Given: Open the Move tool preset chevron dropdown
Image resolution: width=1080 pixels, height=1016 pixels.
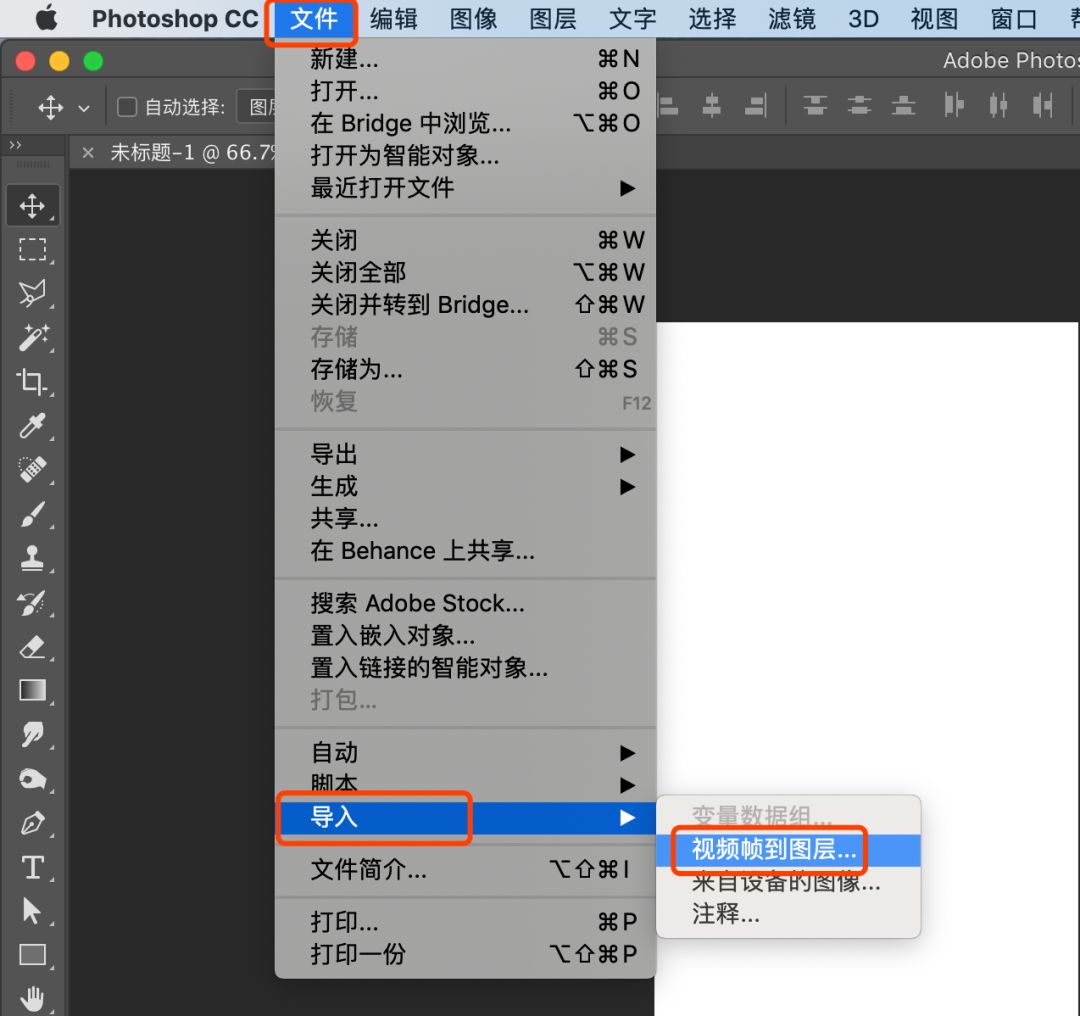Looking at the screenshot, I should click(84, 107).
